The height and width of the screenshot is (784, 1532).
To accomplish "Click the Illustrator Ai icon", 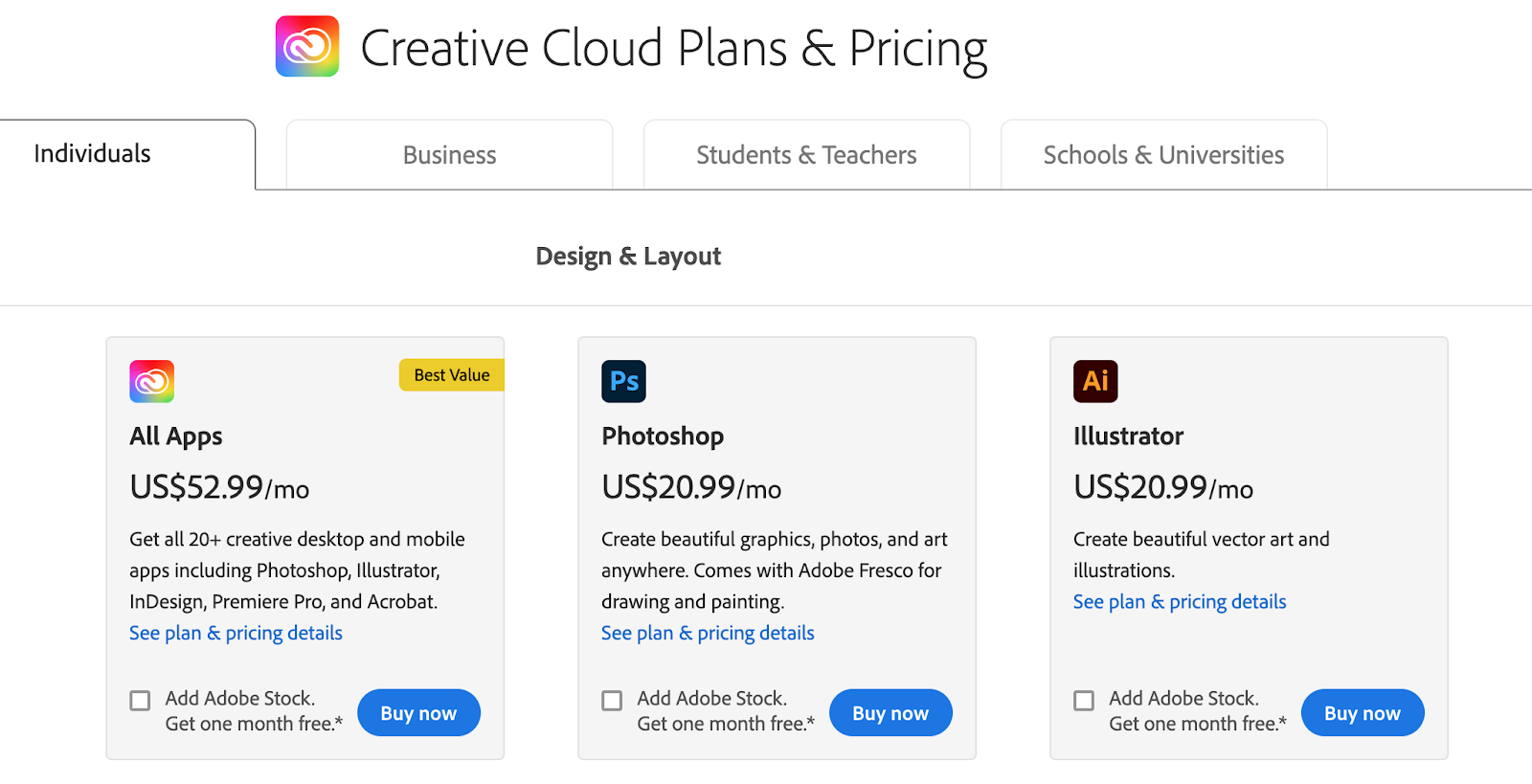I will [x=1095, y=381].
